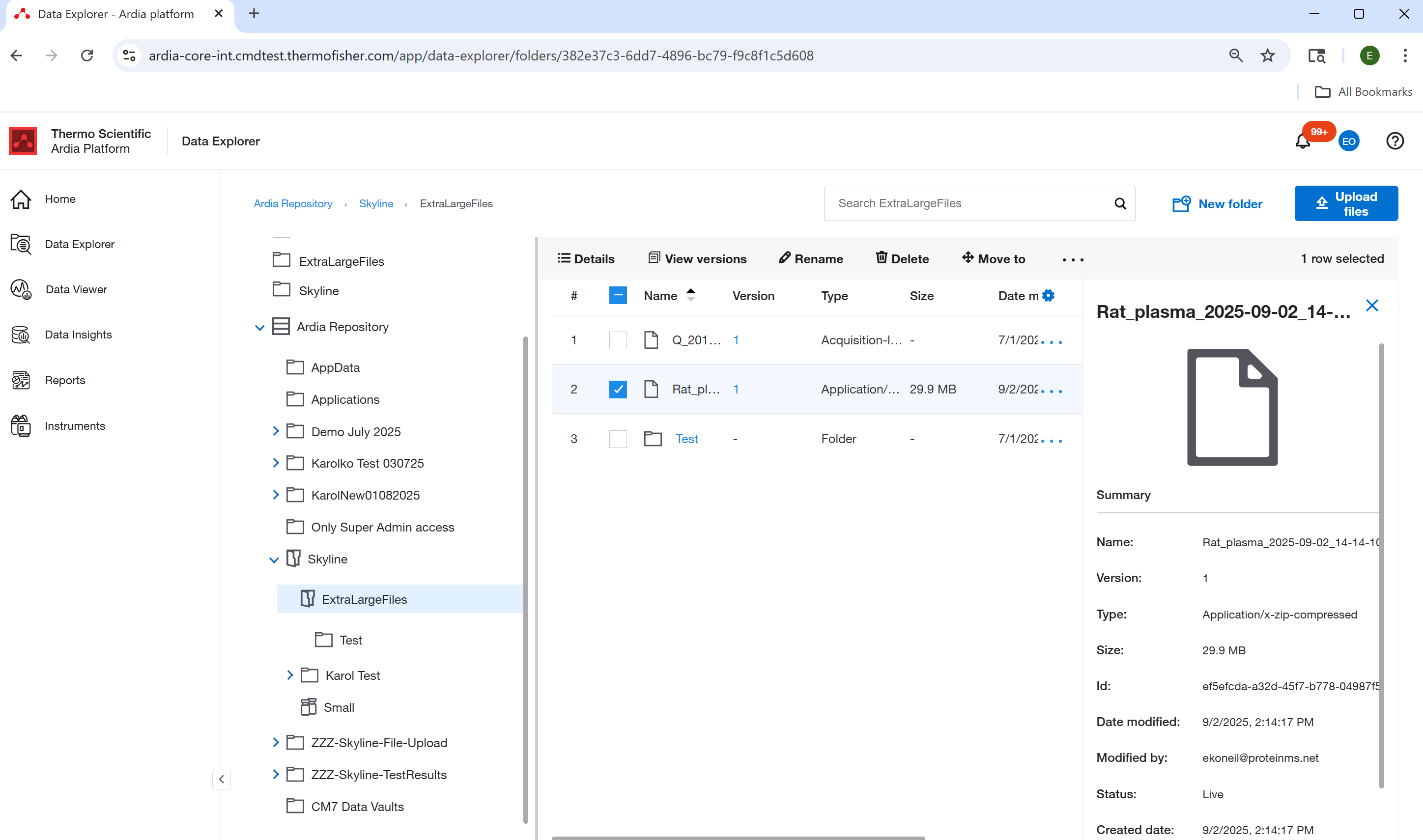1423x840 pixels.
Task: Open the notifications bell
Action: (1303, 141)
